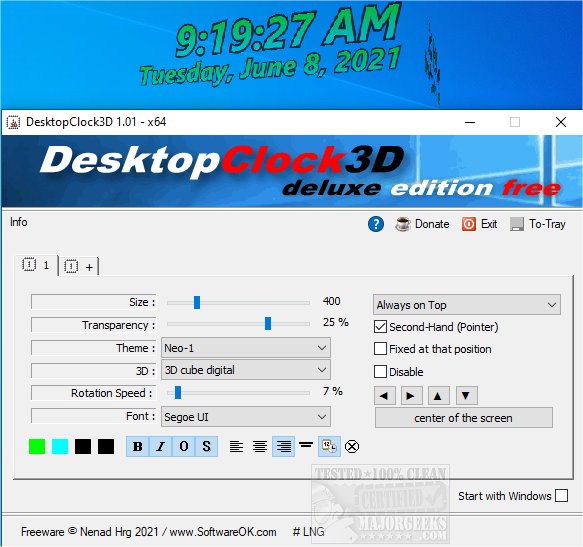The height and width of the screenshot is (547, 583).
Task: Center-align the clock text
Action: (x=260, y=446)
